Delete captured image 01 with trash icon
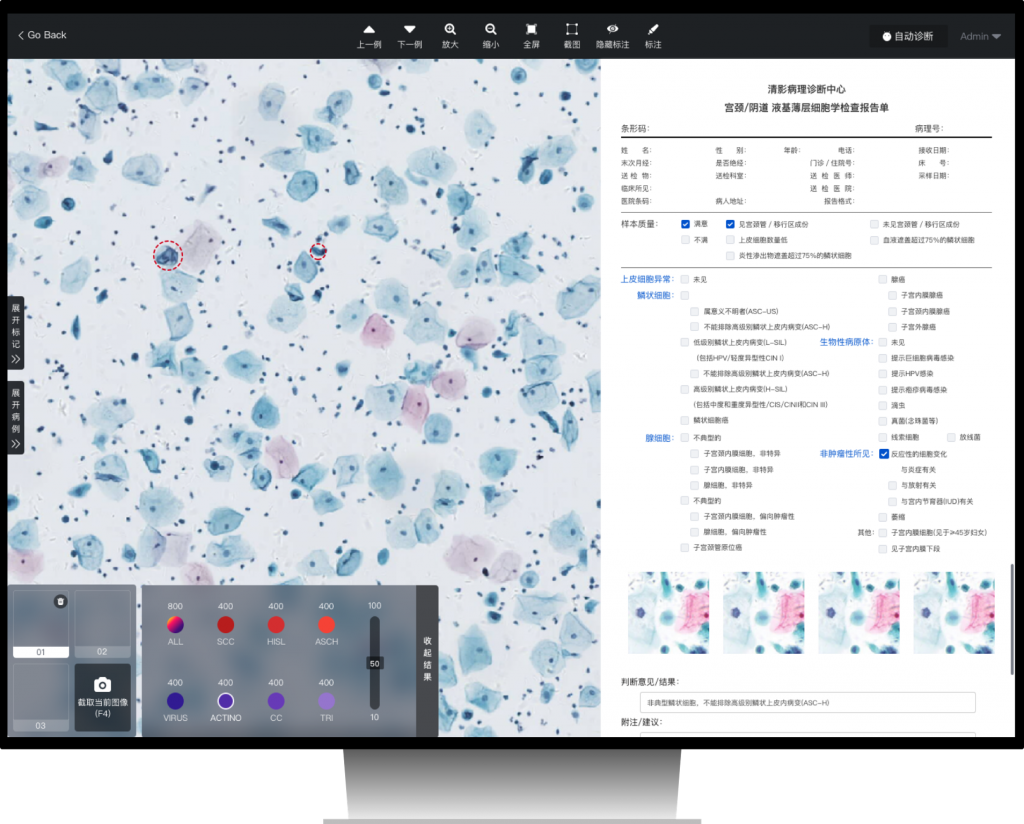The image size is (1024, 824). [60, 601]
